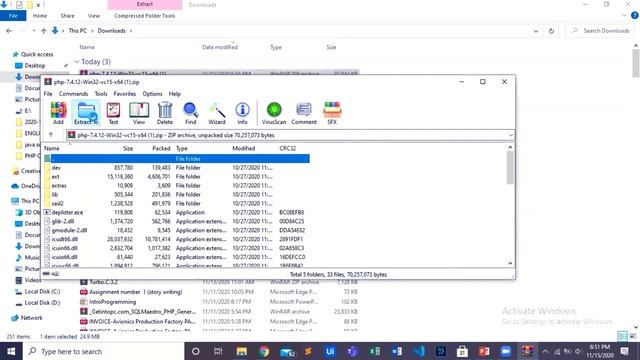Image resolution: width=640 pixels, height=360 pixels.
Task: Select gmodule-2.dll file row
Action: tap(176, 230)
